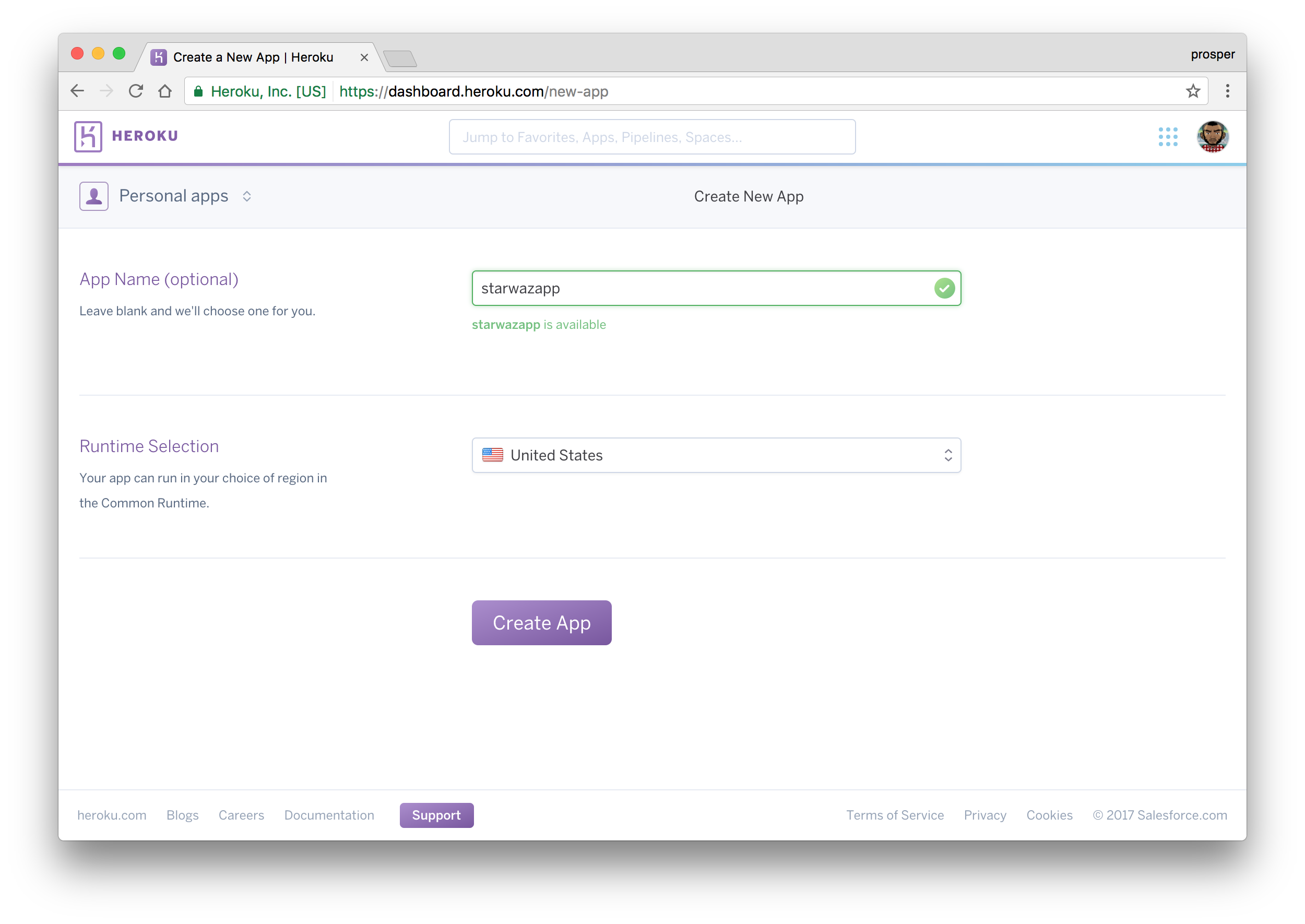Open the nine-dot apps grid menu
Viewport: 1305px width, 924px height.
click(x=1168, y=137)
